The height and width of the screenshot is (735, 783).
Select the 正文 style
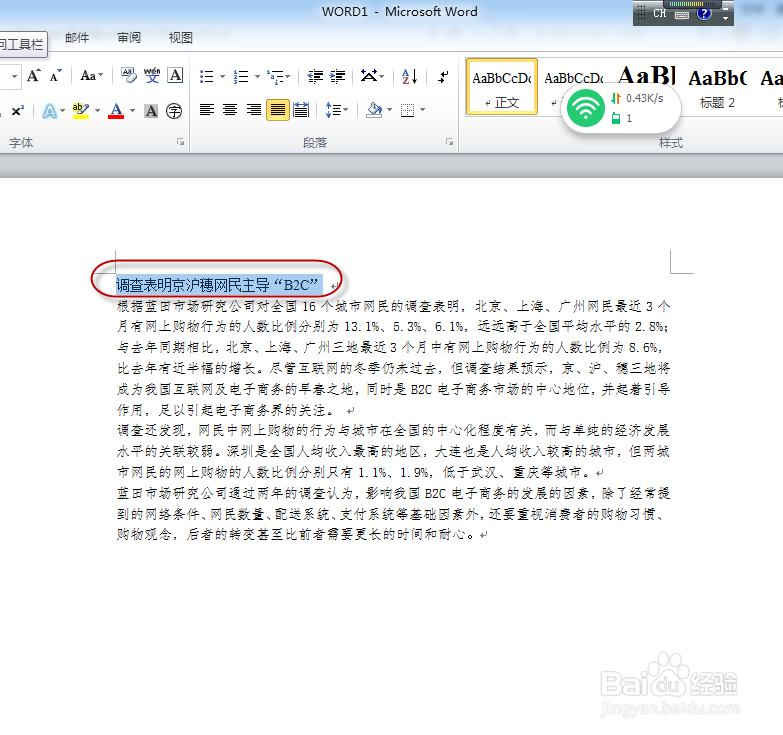(x=502, y=87)
